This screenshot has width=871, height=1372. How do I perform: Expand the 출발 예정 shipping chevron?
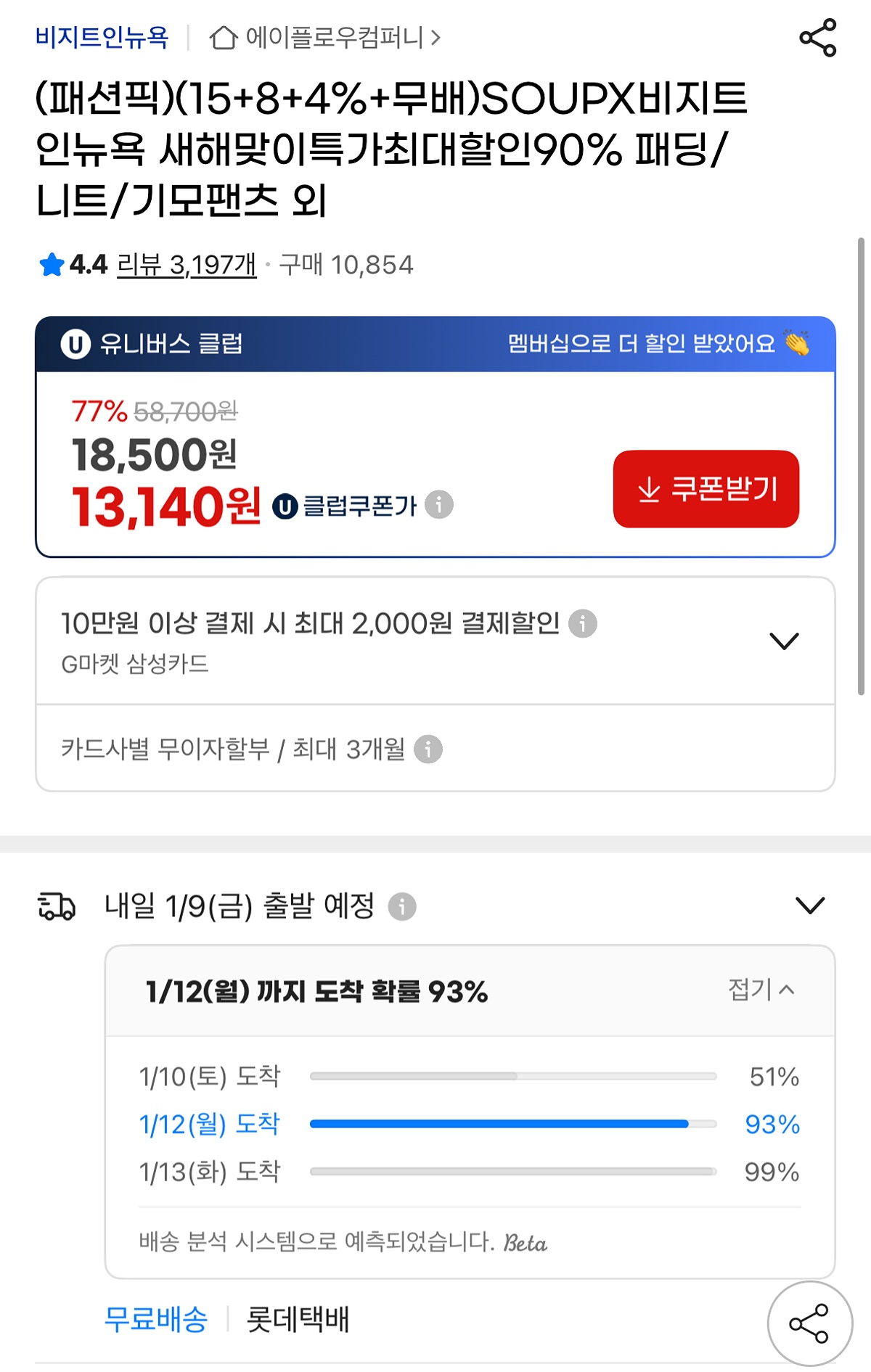pyautogui.click(x=810, y=905)
